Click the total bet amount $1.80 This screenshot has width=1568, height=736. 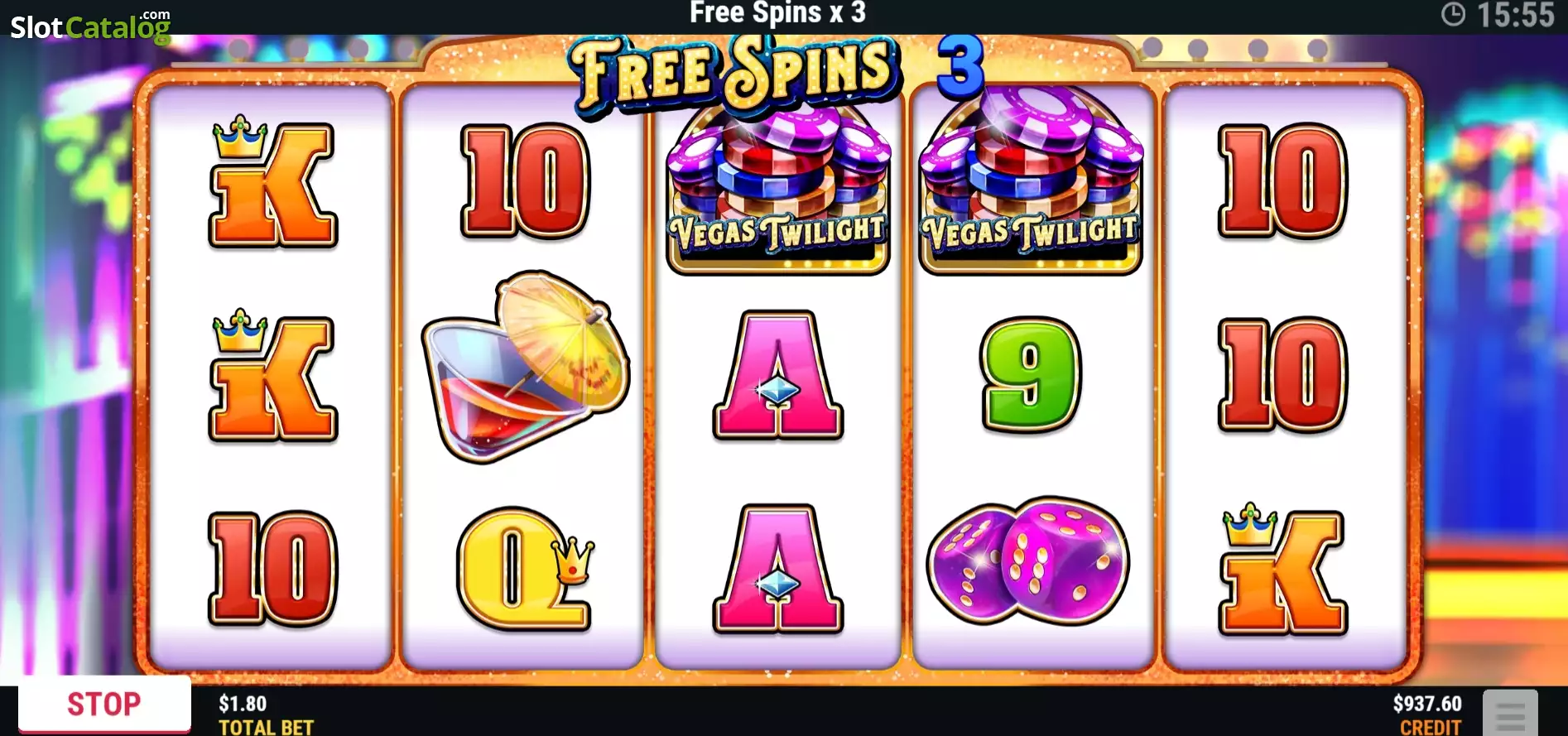[243, 704]
